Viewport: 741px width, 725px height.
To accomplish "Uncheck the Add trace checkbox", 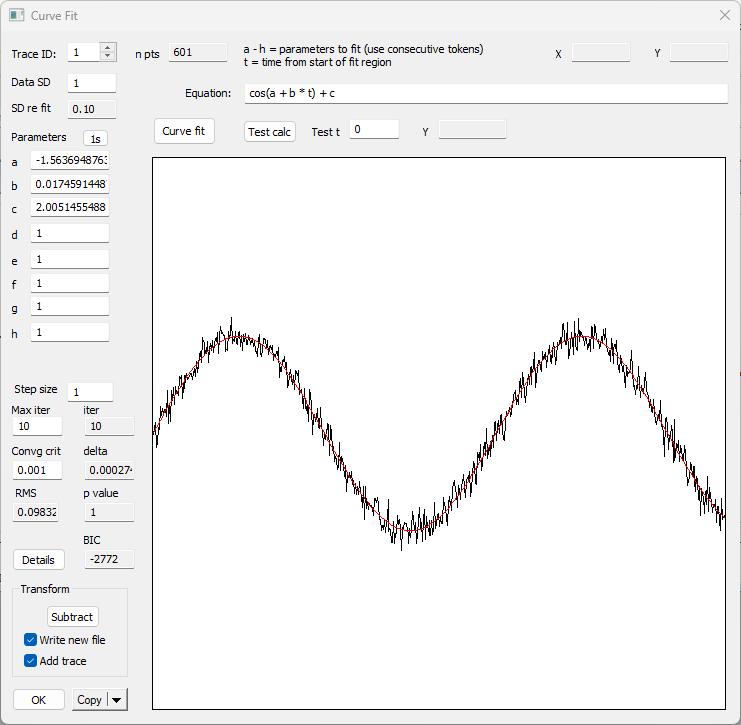I will 30,661.
